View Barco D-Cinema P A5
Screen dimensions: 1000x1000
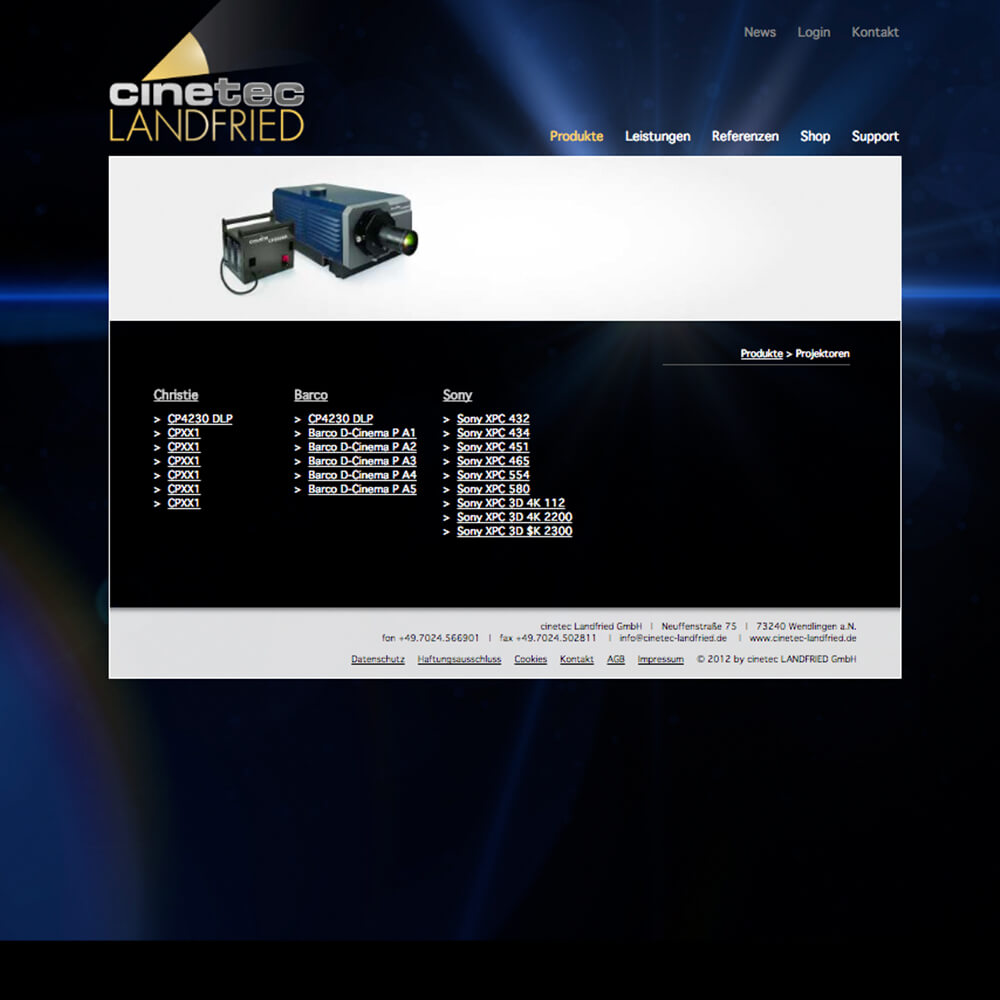pos(362,489)
